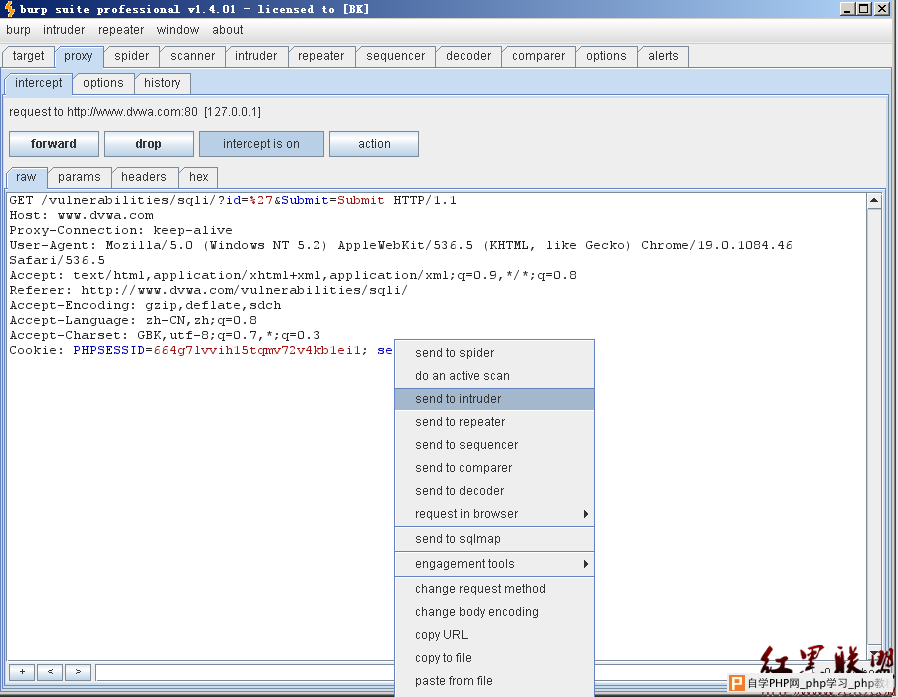Focus the search text field at bottom
This screenshot has height=697, width=898.
(x=245, y=672)
